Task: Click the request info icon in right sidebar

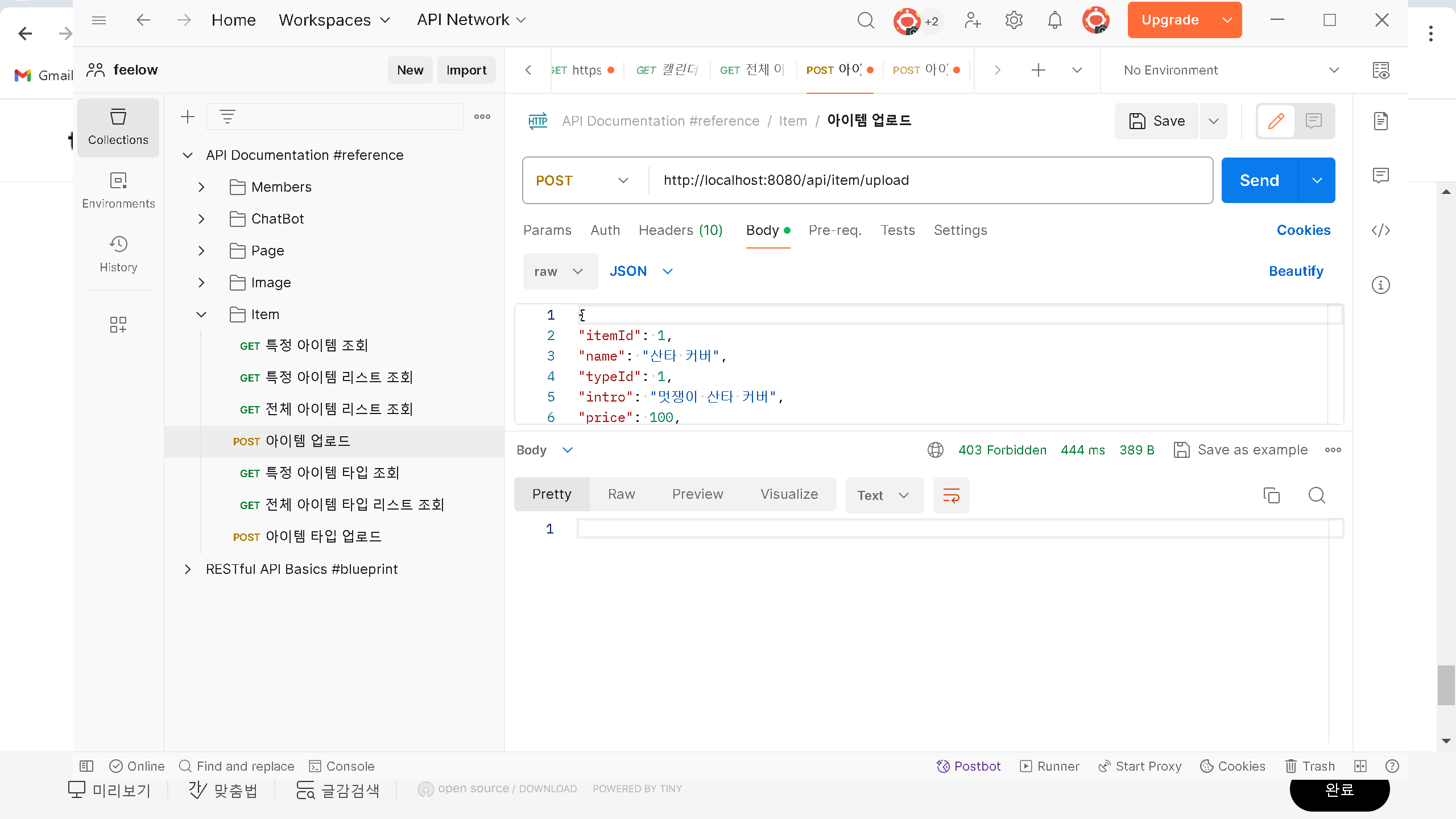Action: tap(1380, 285)
